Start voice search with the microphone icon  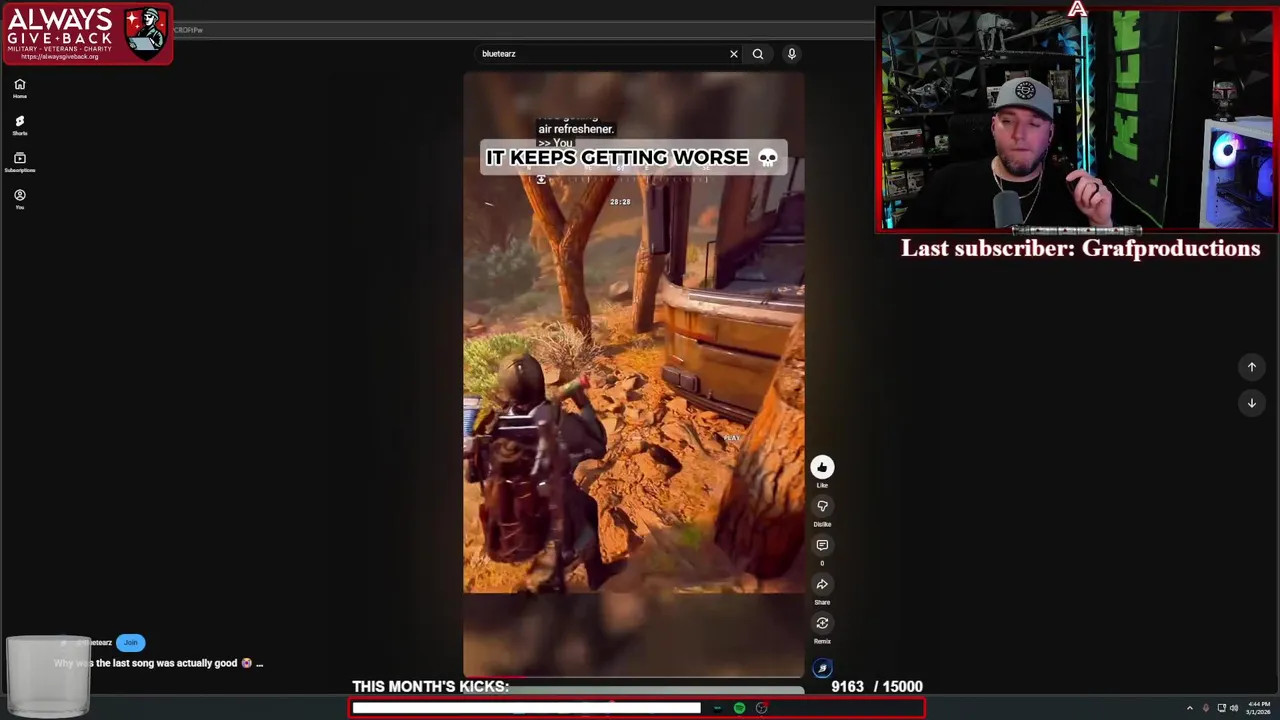coord(791,54)
